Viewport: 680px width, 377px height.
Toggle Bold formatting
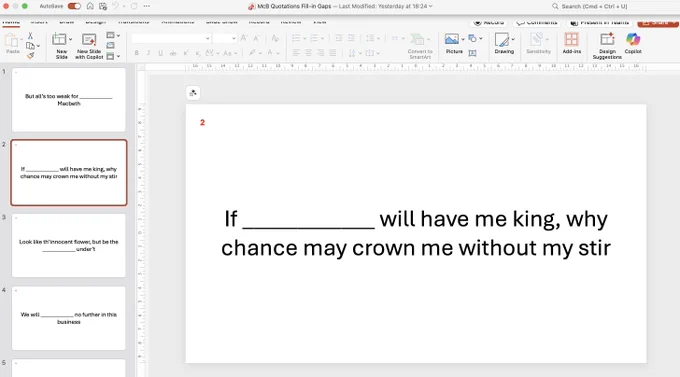pos(137,53)
